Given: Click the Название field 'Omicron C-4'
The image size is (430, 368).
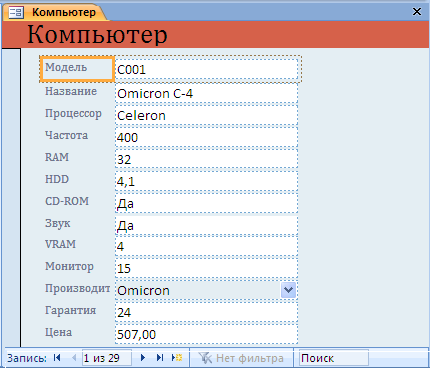Looking at the screenshot, I should point(206,93).
